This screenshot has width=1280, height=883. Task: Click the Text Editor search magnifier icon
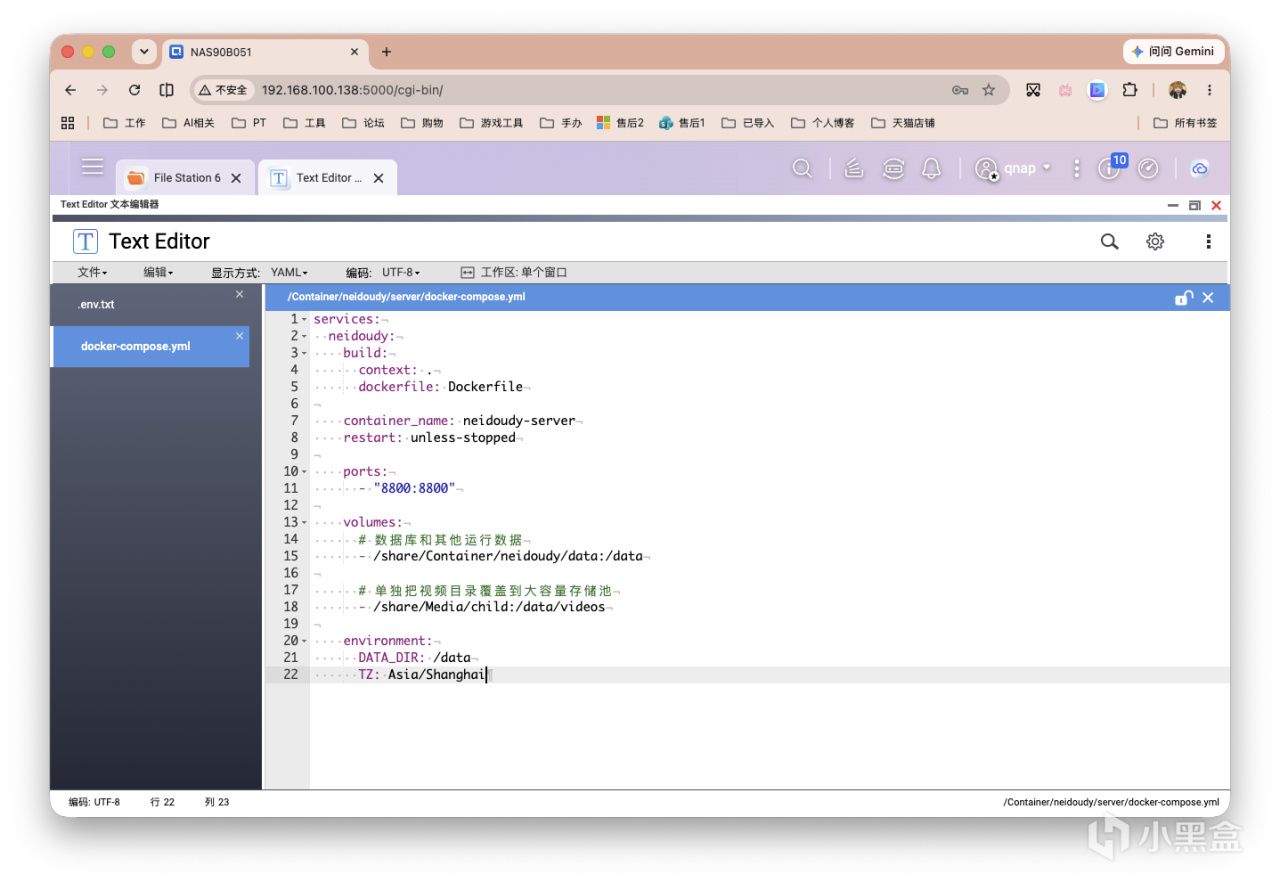1109,241
